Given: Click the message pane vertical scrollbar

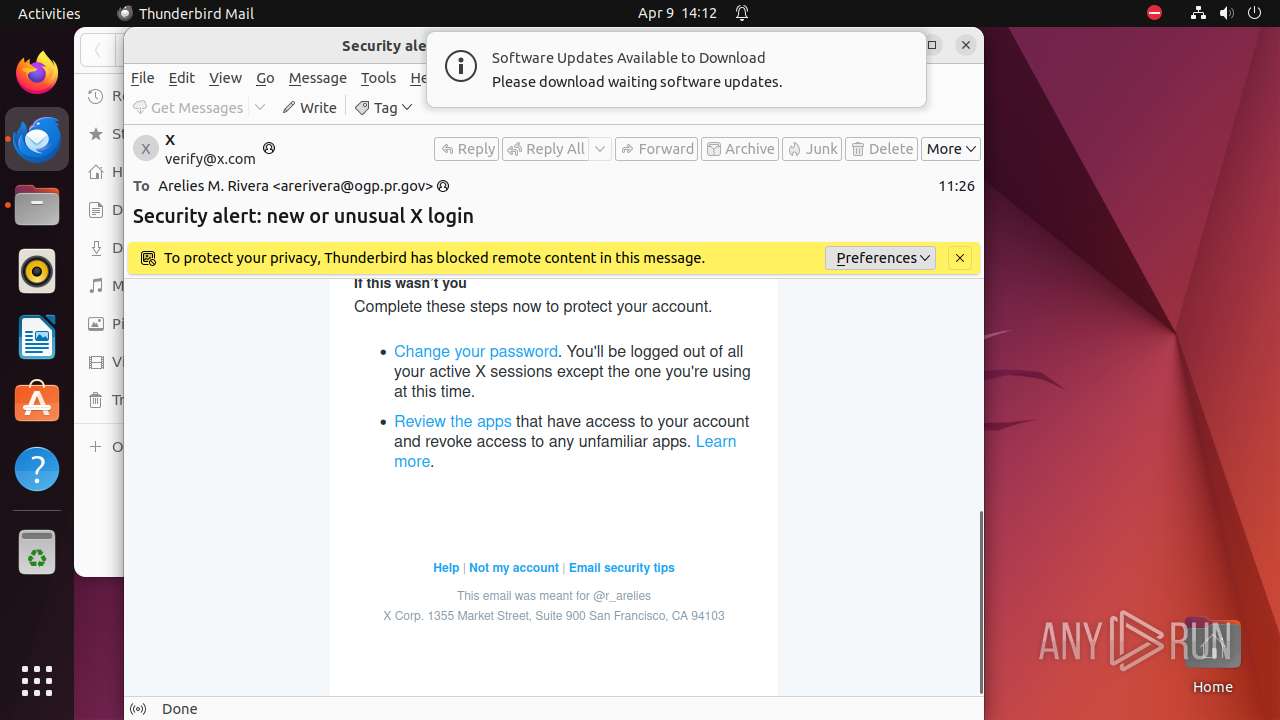Looking at the screenshot, I should tap(981, 600).
